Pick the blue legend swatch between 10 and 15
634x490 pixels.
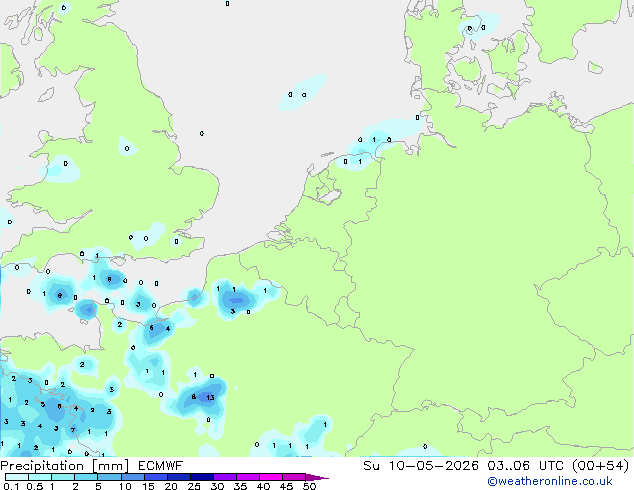pos(133,477)
